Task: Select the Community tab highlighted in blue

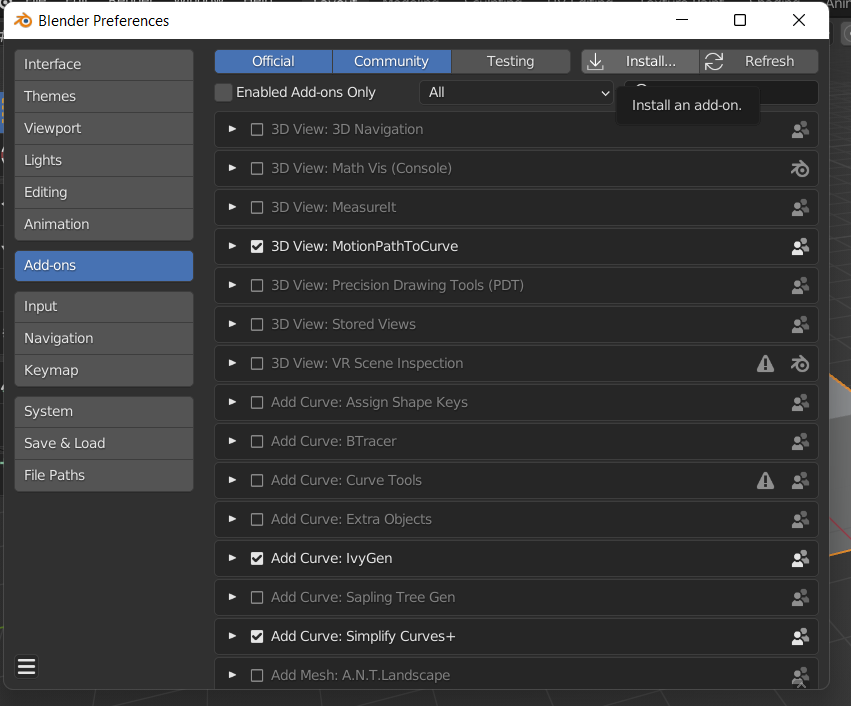Action: pos(391,61)
